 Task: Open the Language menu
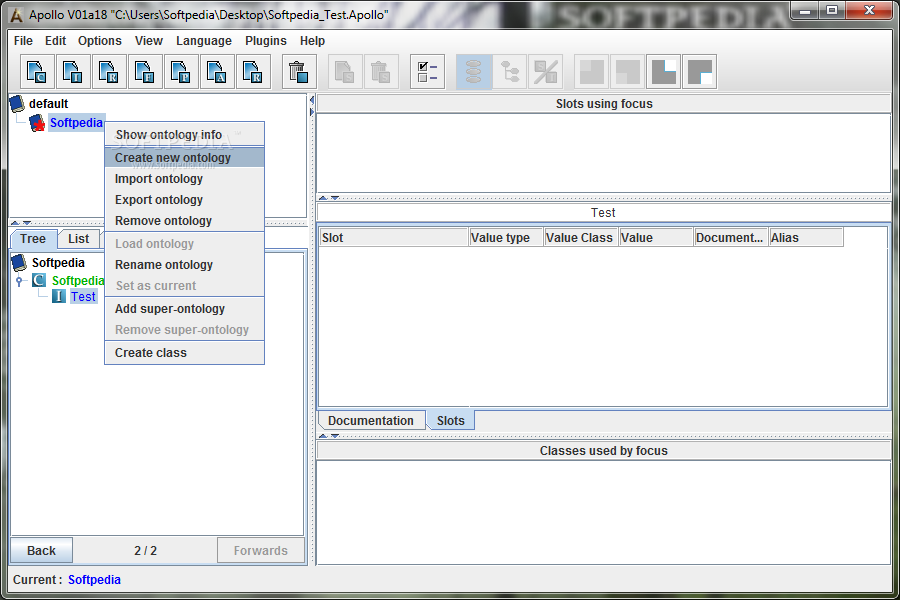coord(204,41)
